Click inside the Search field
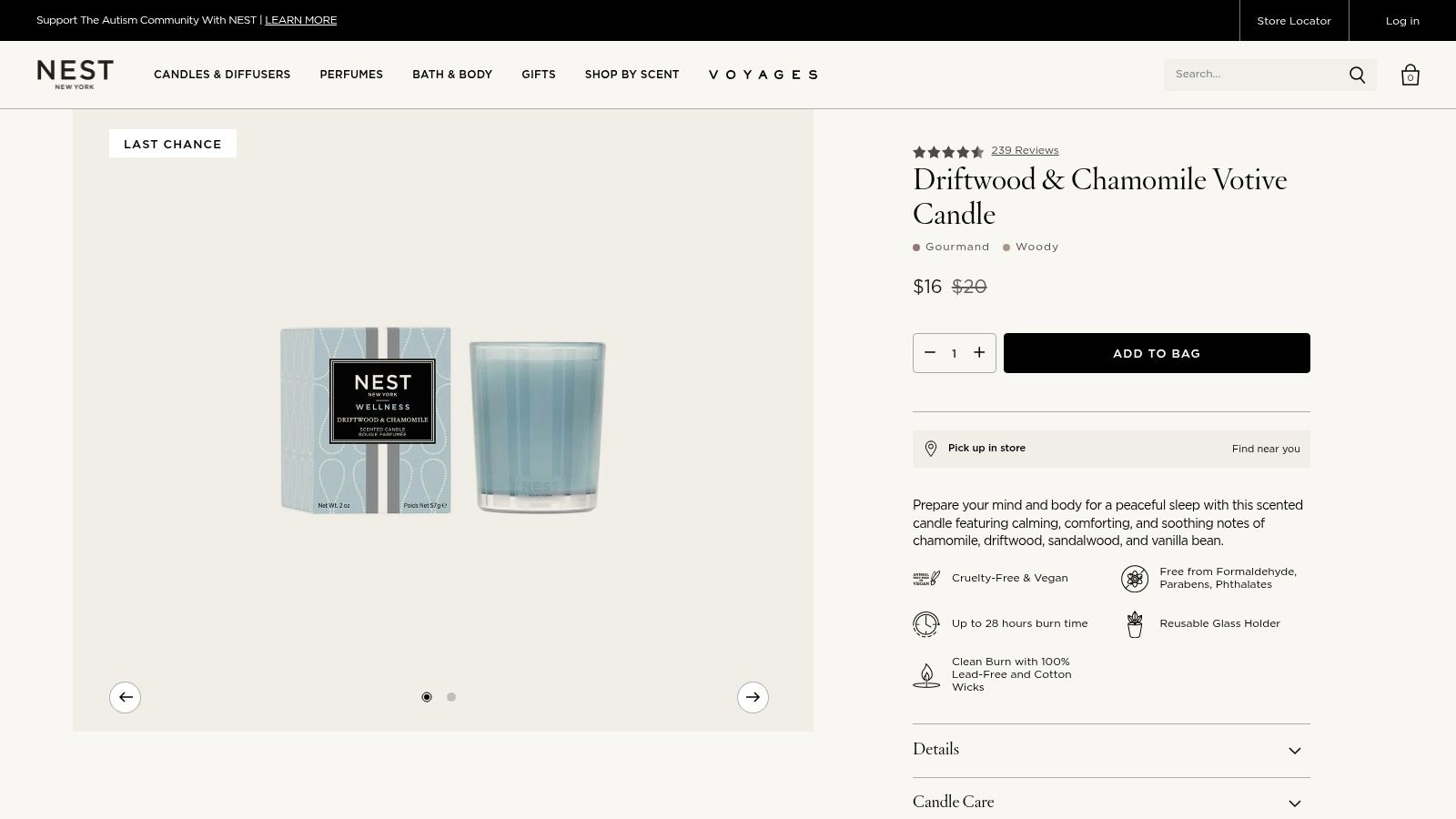This screenshot has height=819, width=1456. (x=1256, y=75)
